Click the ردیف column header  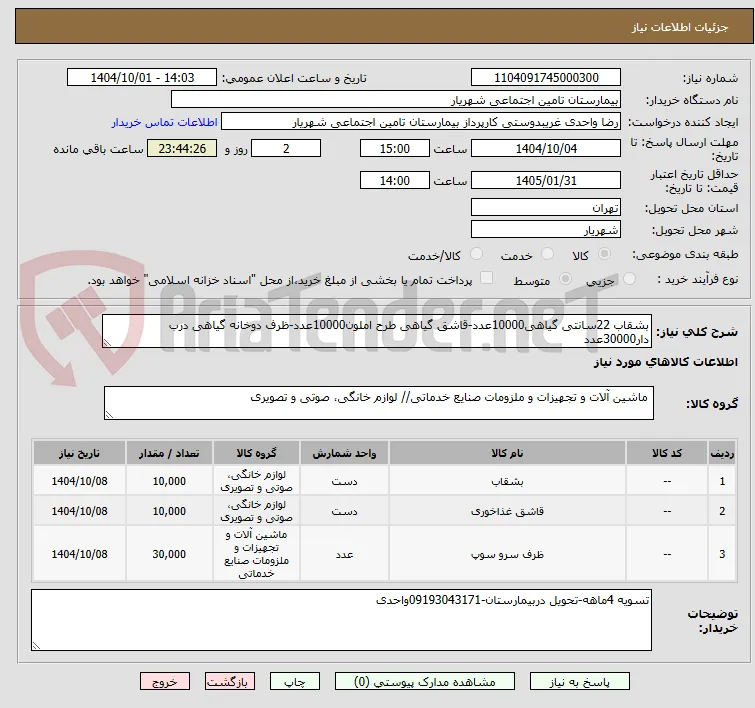[722, 453]
